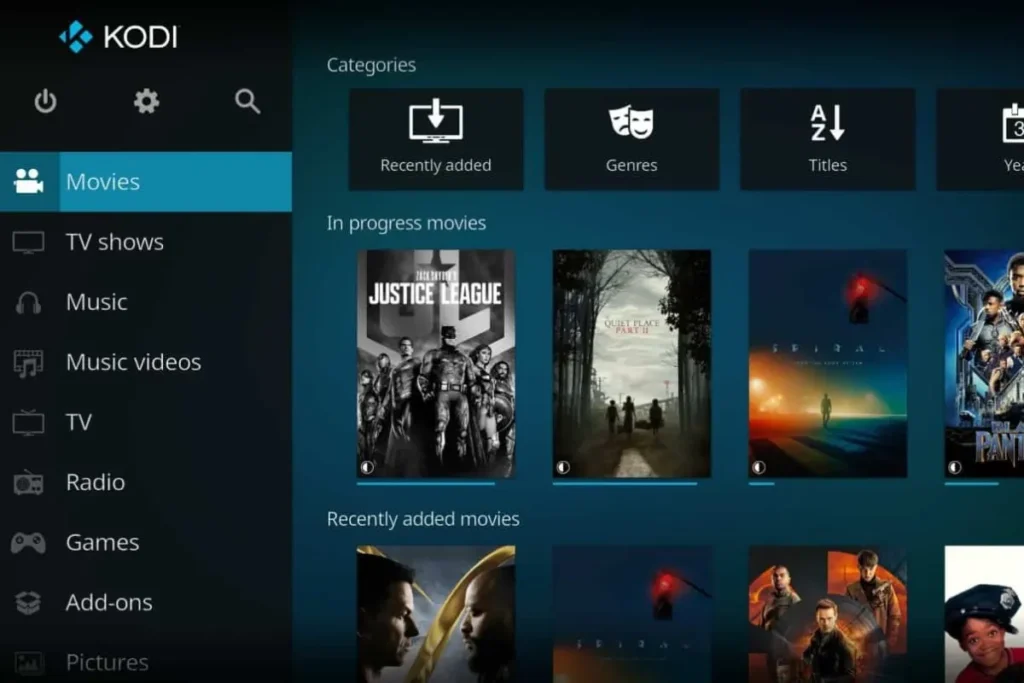1024x683 pixels.
Task: Open the power options icon
Action: (45, 101)
